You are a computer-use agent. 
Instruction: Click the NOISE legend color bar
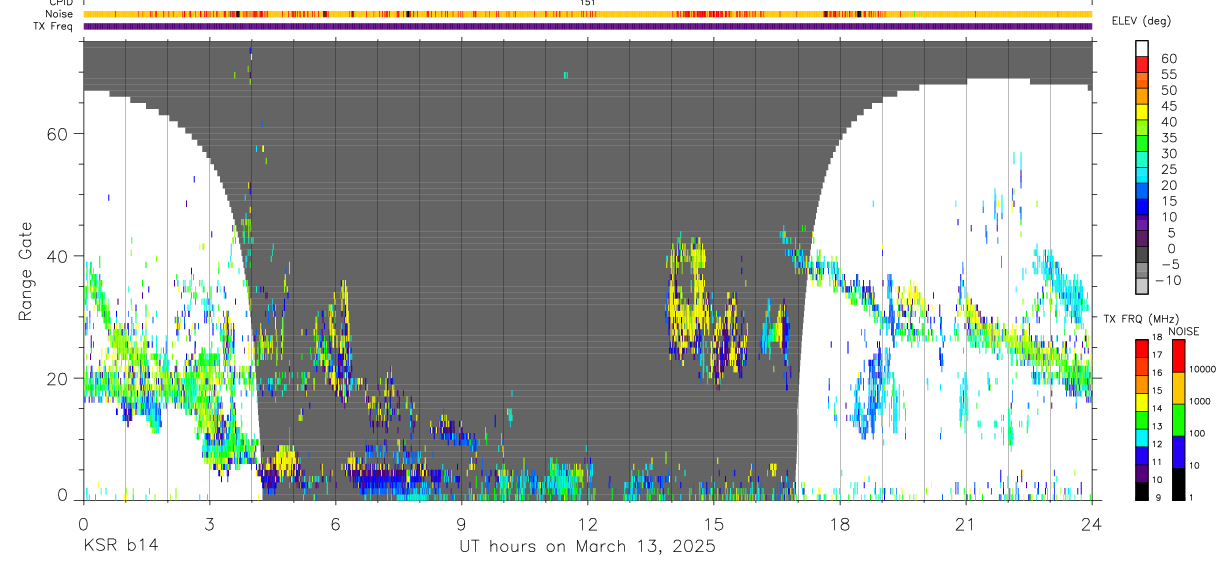[x=1179, y=419]
